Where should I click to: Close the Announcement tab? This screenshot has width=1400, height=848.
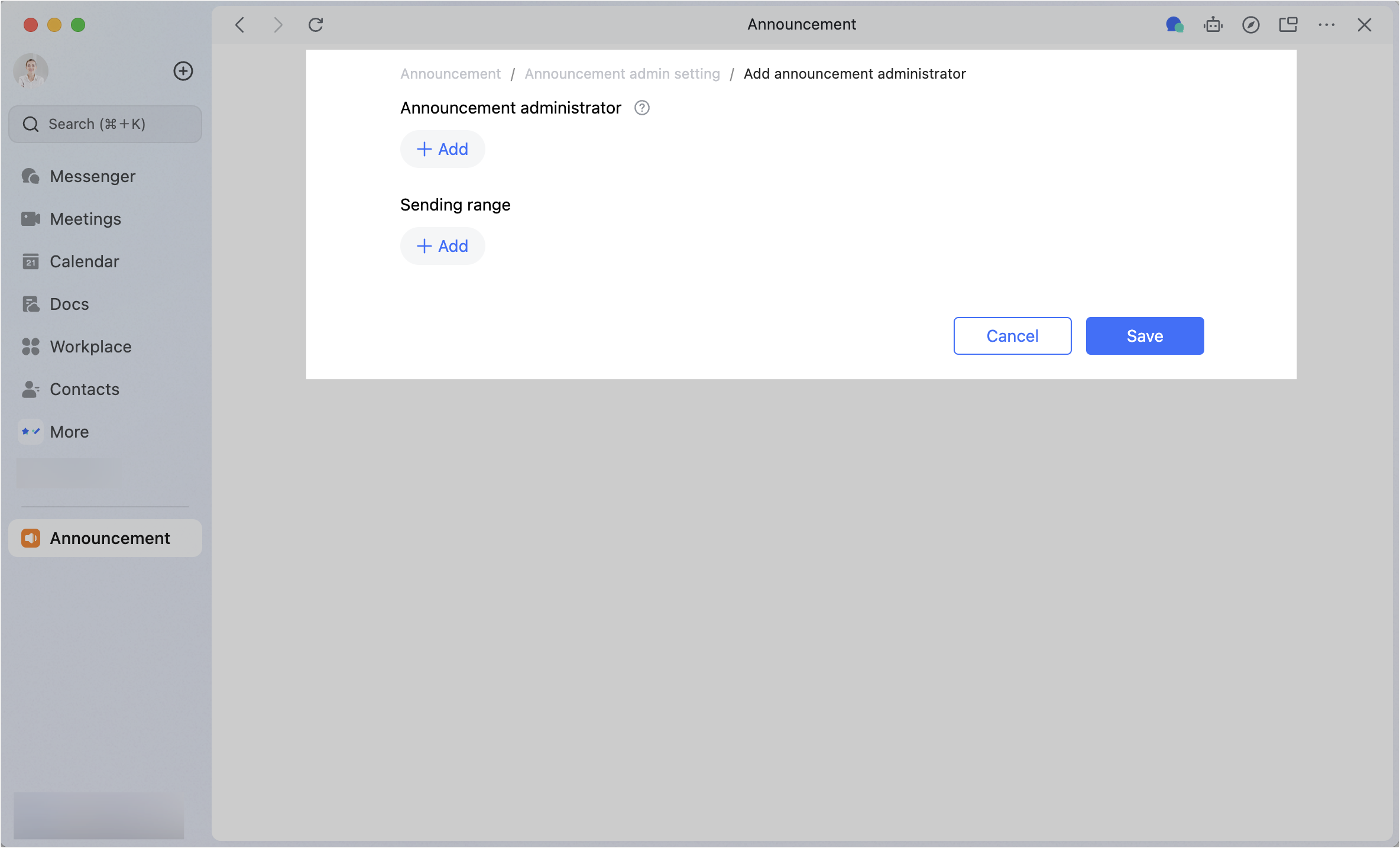click(1365, 25)
